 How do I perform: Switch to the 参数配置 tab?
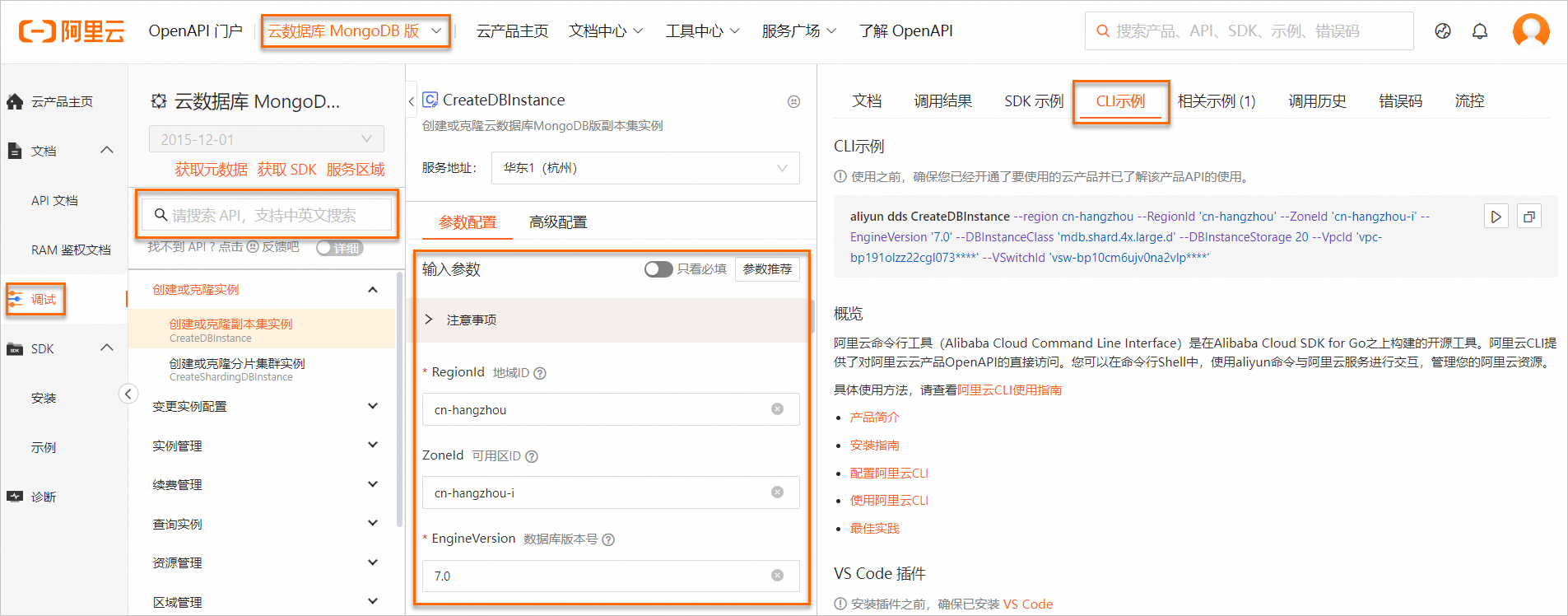coord(468,222)
